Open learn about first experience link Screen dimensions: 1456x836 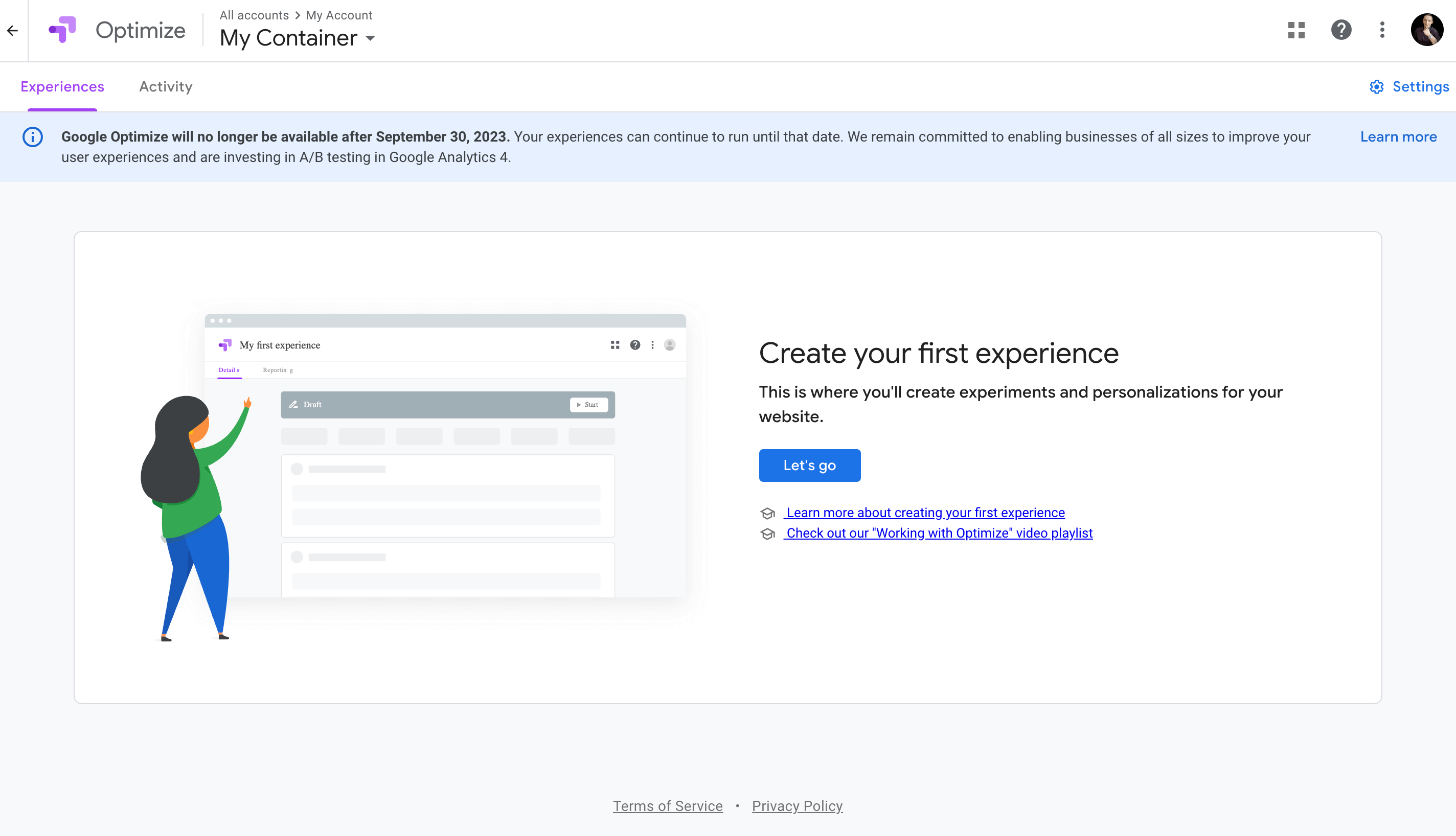point(924,513)
